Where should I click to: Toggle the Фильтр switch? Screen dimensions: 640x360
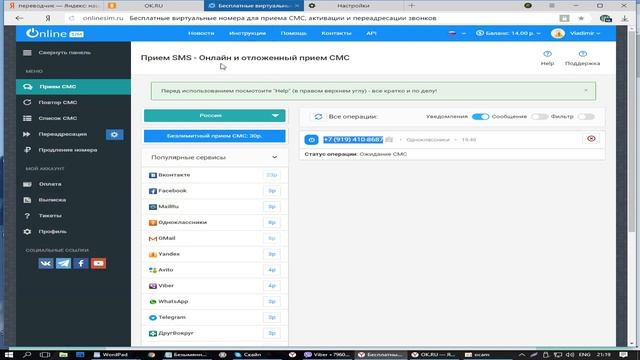586,117
